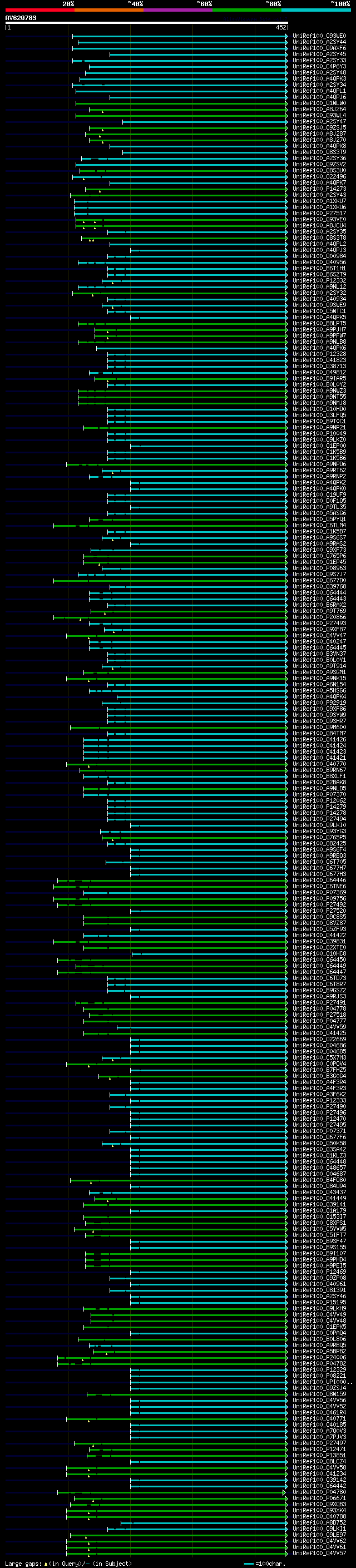Select the UniRef100_P14273 label

click(x=319, y=189)
